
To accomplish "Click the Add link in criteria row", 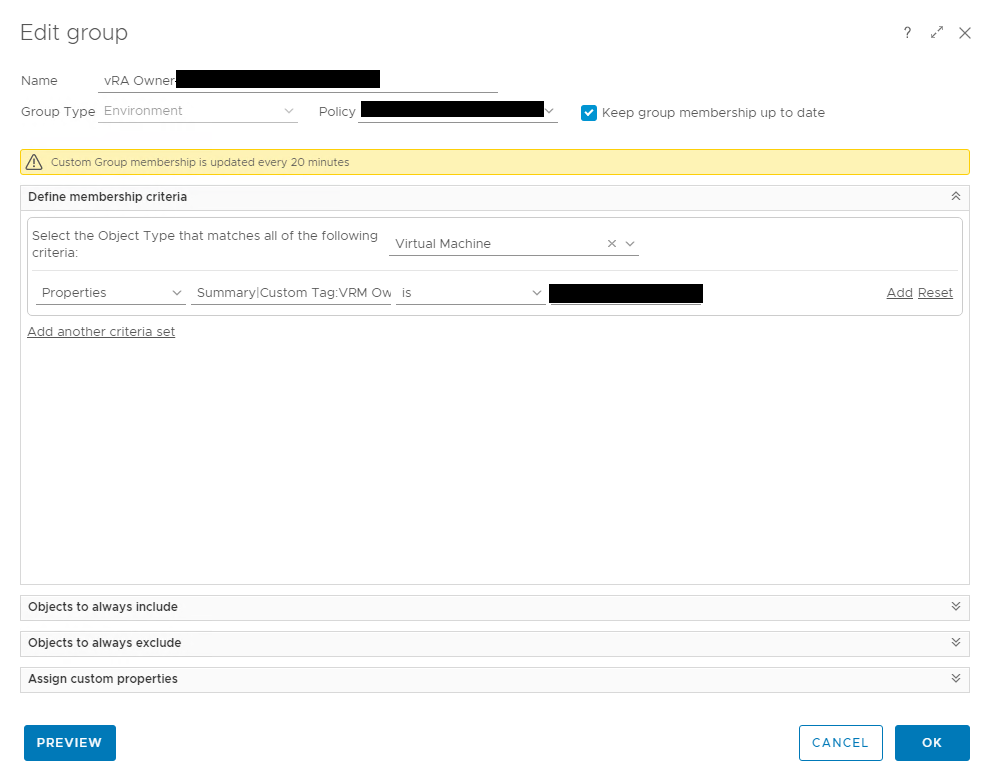I will pos(899,293).
